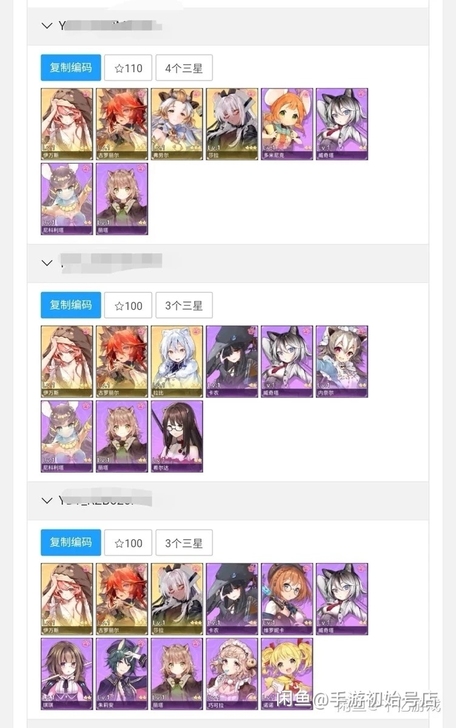Select the 4个三星 tag
Viewport: 456px width, 728px height.
click(184, 68)
